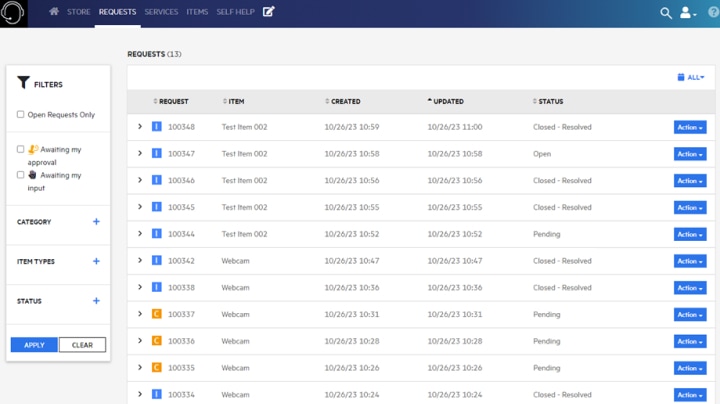
Task: Expand the ITEM TYPES filter section
Action: (x=96, y=261)
